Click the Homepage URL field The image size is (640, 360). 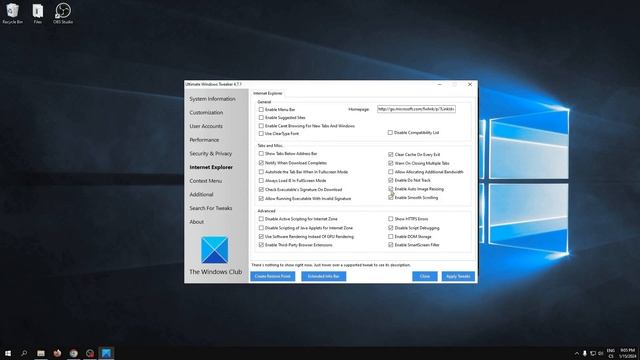point(416,109)
